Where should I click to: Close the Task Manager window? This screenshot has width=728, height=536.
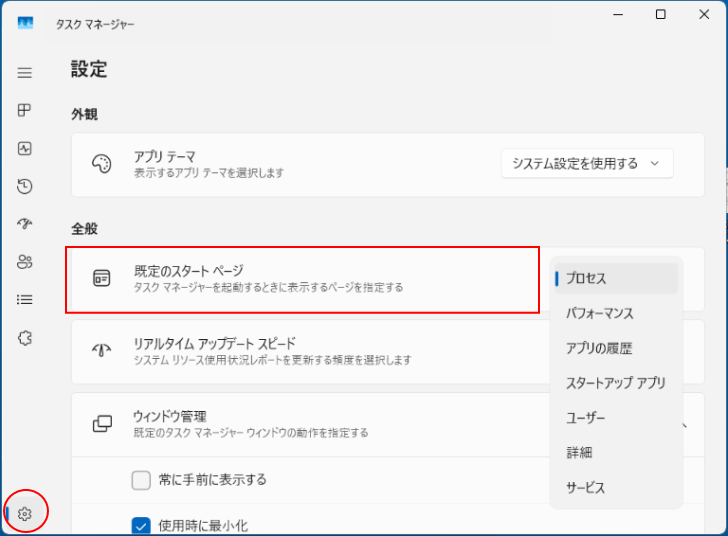(x=704, y=15)
